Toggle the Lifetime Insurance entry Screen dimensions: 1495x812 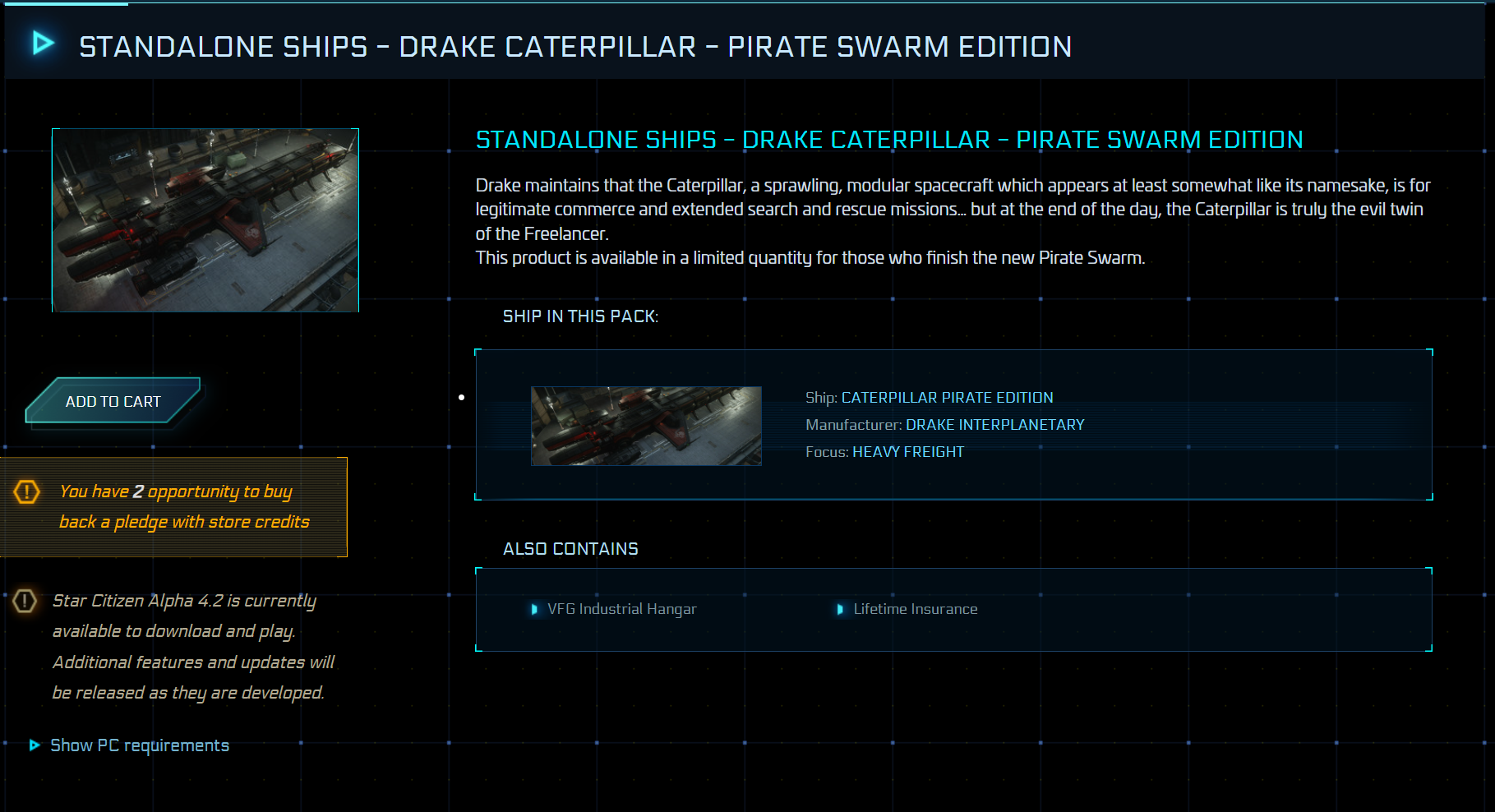click(915, 609)
